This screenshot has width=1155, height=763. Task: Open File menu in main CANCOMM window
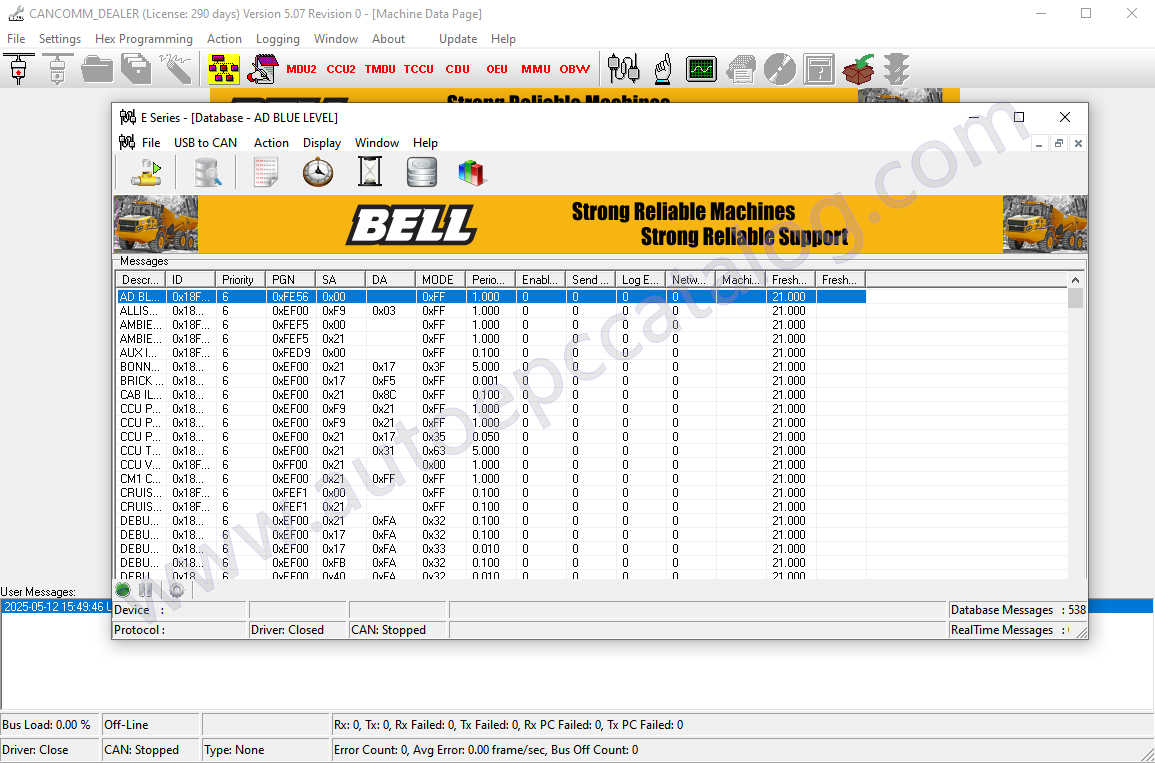tap(16, 39)
